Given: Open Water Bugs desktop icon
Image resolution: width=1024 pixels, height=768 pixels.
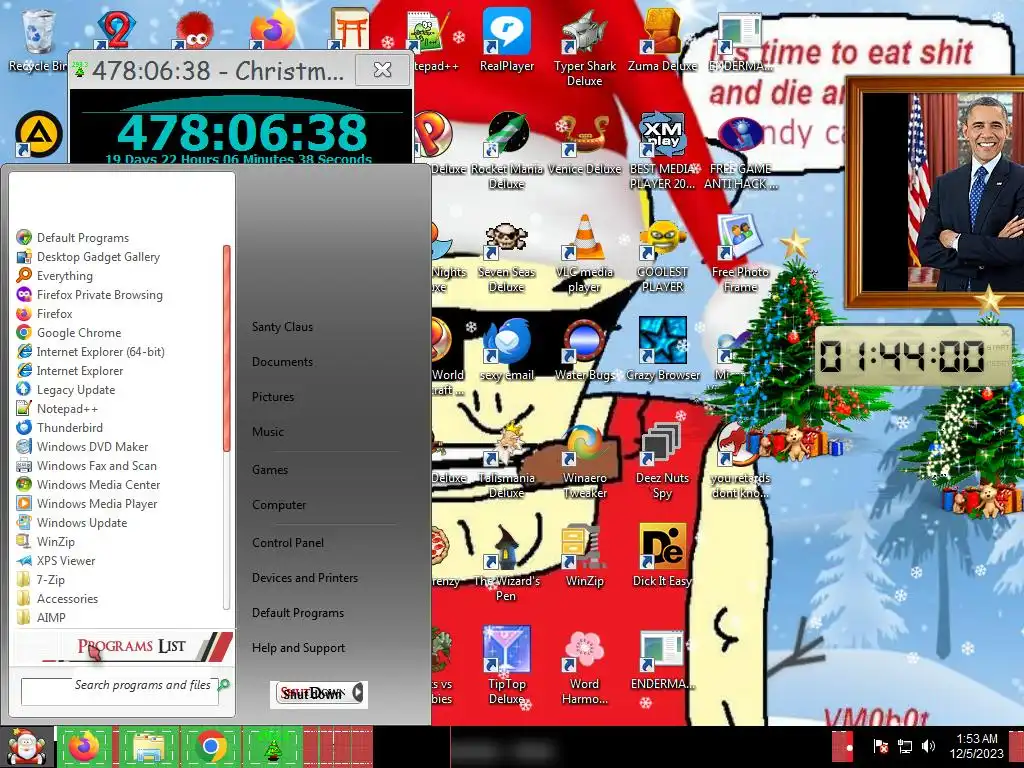Looking at the screenshot, I should pyautogui.click(x=584, y=349).
